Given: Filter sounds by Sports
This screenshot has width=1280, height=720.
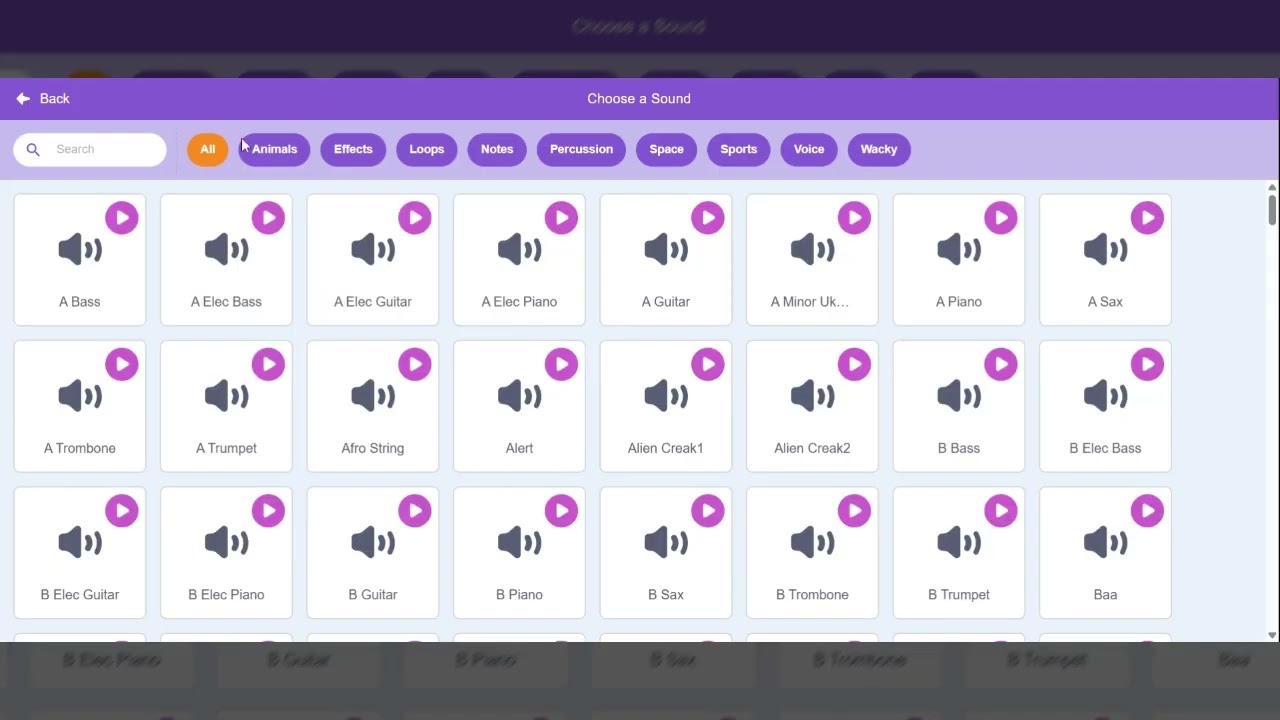Looking at the screenshot, I should point(739,149).
